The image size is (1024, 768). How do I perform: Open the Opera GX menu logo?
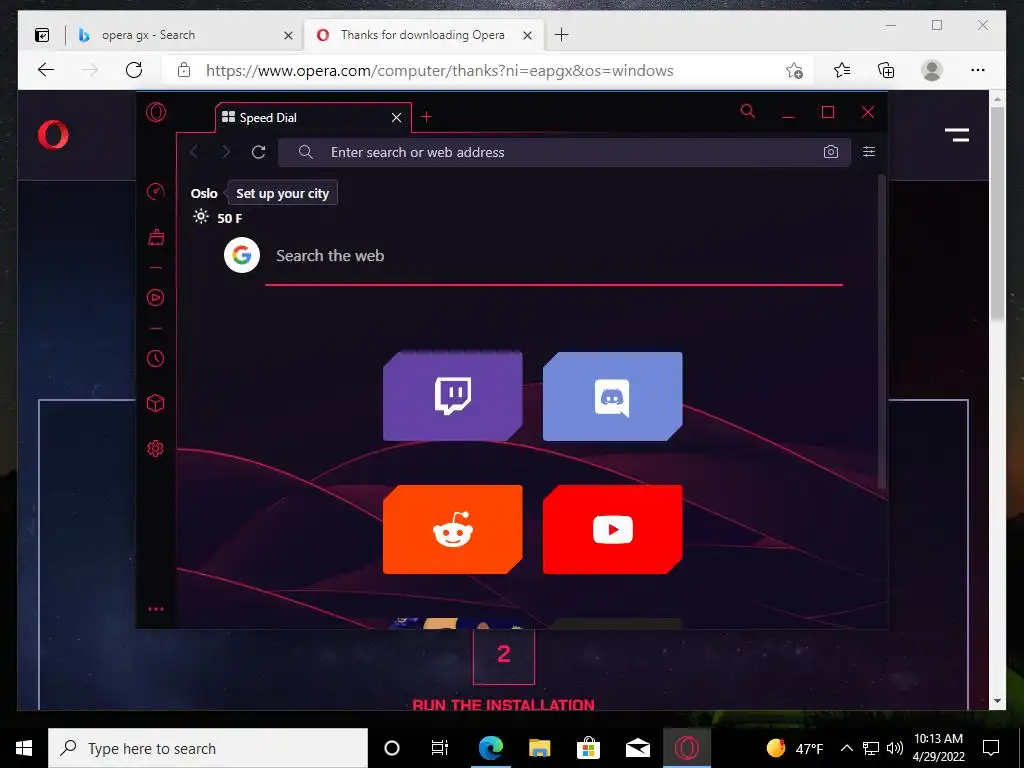click(x=155, y=112)
